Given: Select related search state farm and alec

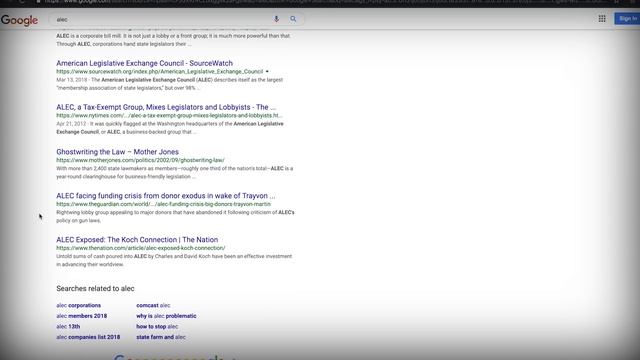Looking at the screenshot, I should click(161, 337).
